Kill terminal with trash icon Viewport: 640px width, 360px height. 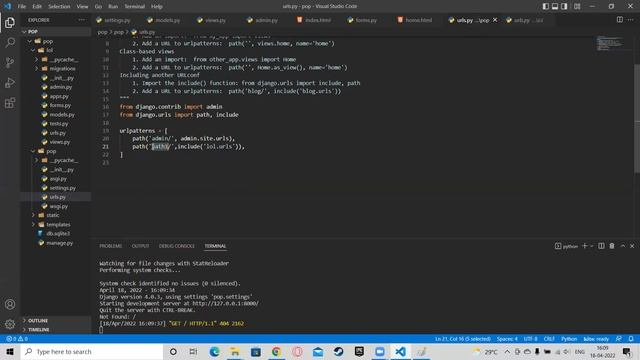click(x=612, y=246)
